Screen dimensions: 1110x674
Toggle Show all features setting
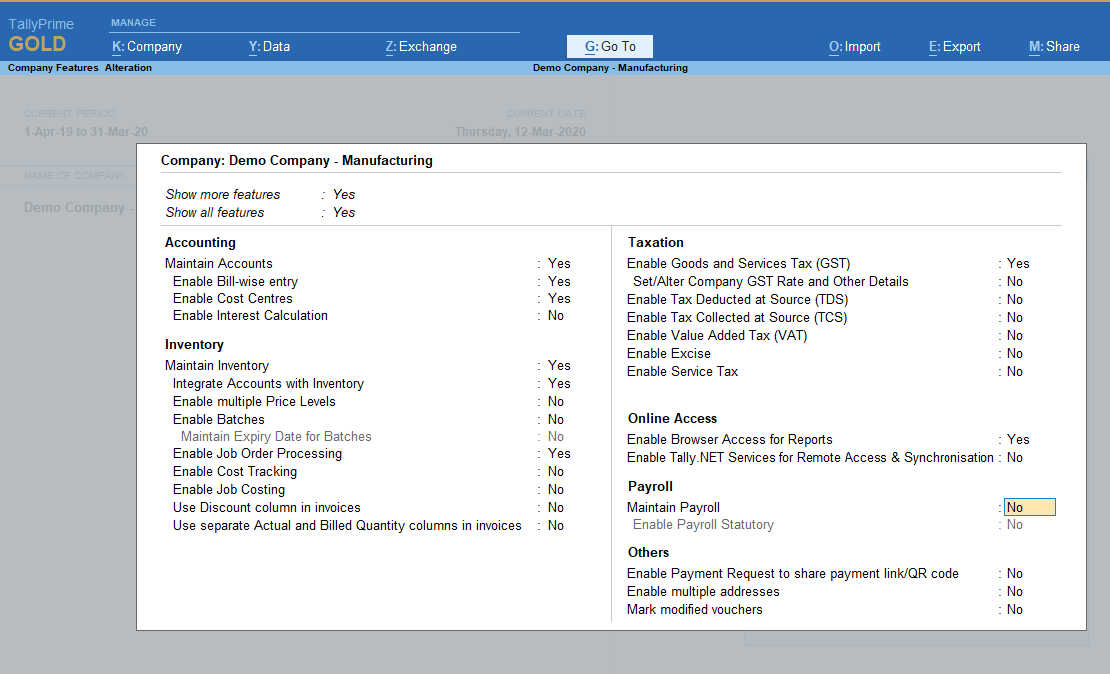pos(344,212)
